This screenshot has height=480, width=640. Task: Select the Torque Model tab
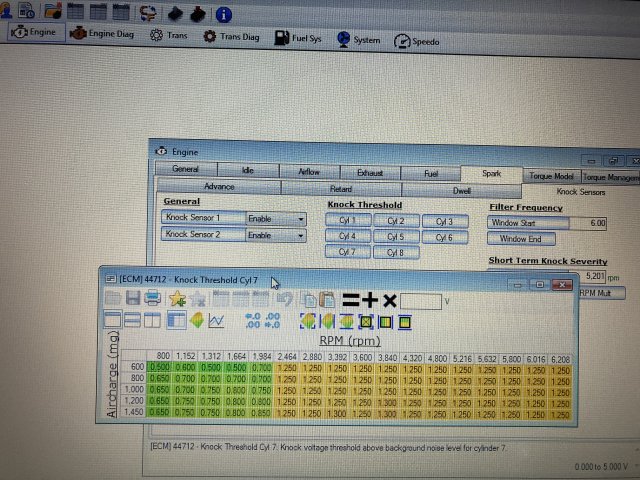coord(550,175)
